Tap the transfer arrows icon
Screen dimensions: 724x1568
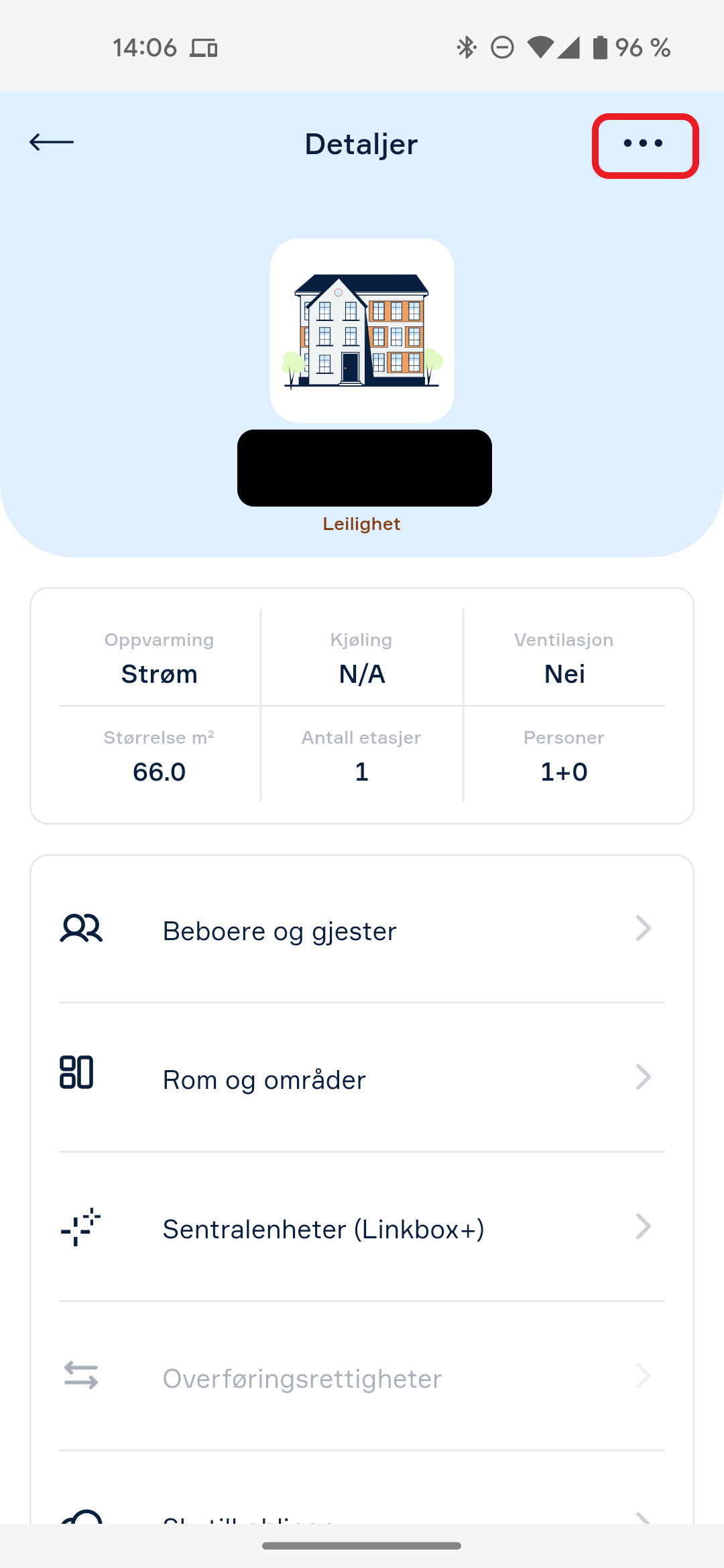tap(81, 1376)
